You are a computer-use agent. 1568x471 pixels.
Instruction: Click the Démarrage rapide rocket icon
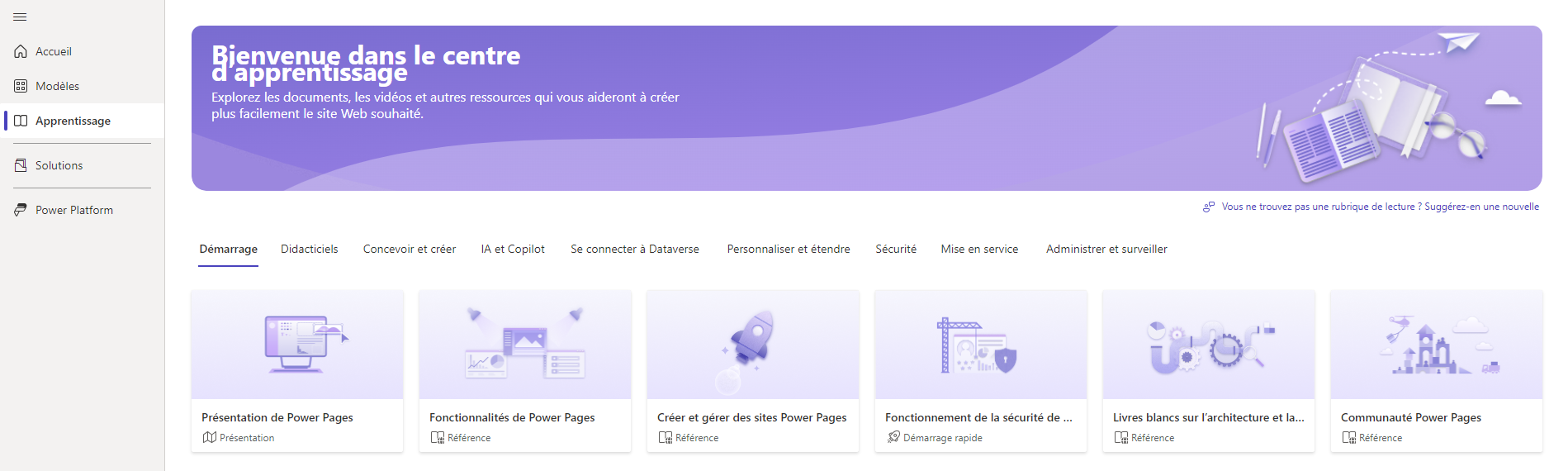pos(893,437)
